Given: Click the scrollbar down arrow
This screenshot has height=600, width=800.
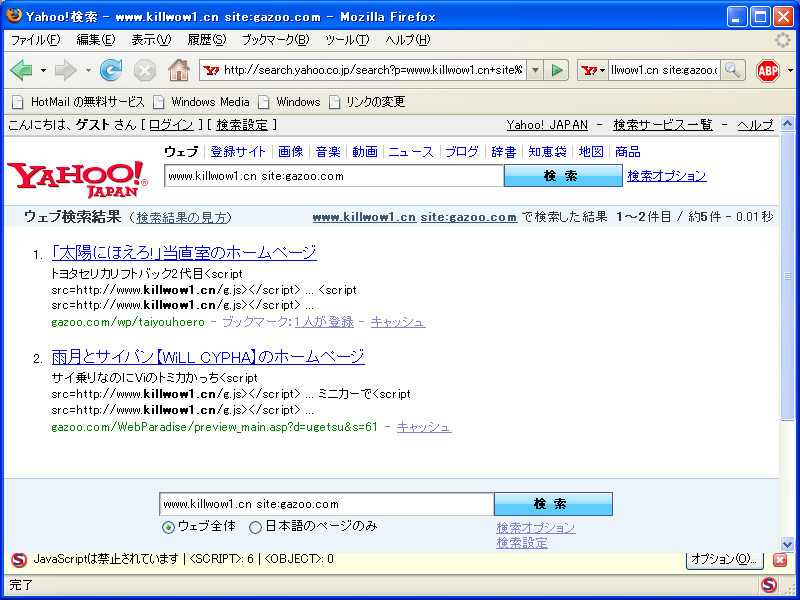Looking at the screenshot, I should pyautogui.click(x=788, y=544).
